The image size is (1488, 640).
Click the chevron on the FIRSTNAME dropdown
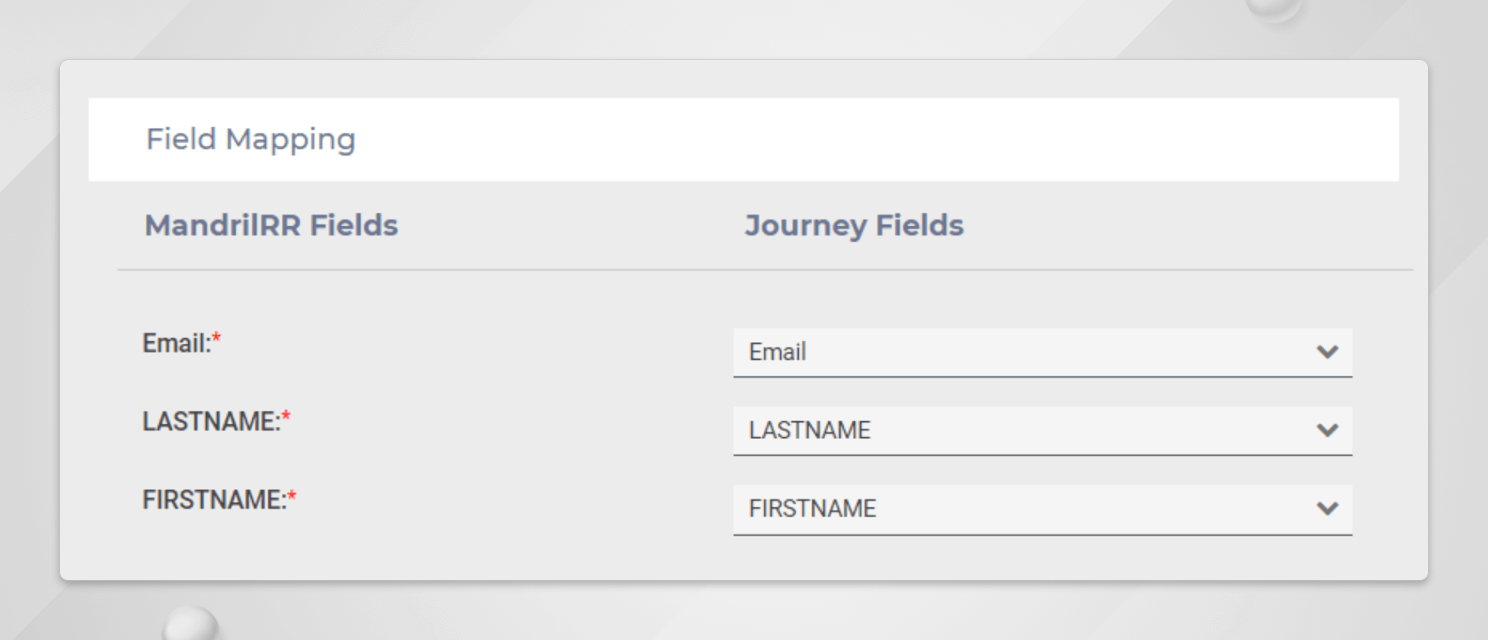(x=1328, y=509)
